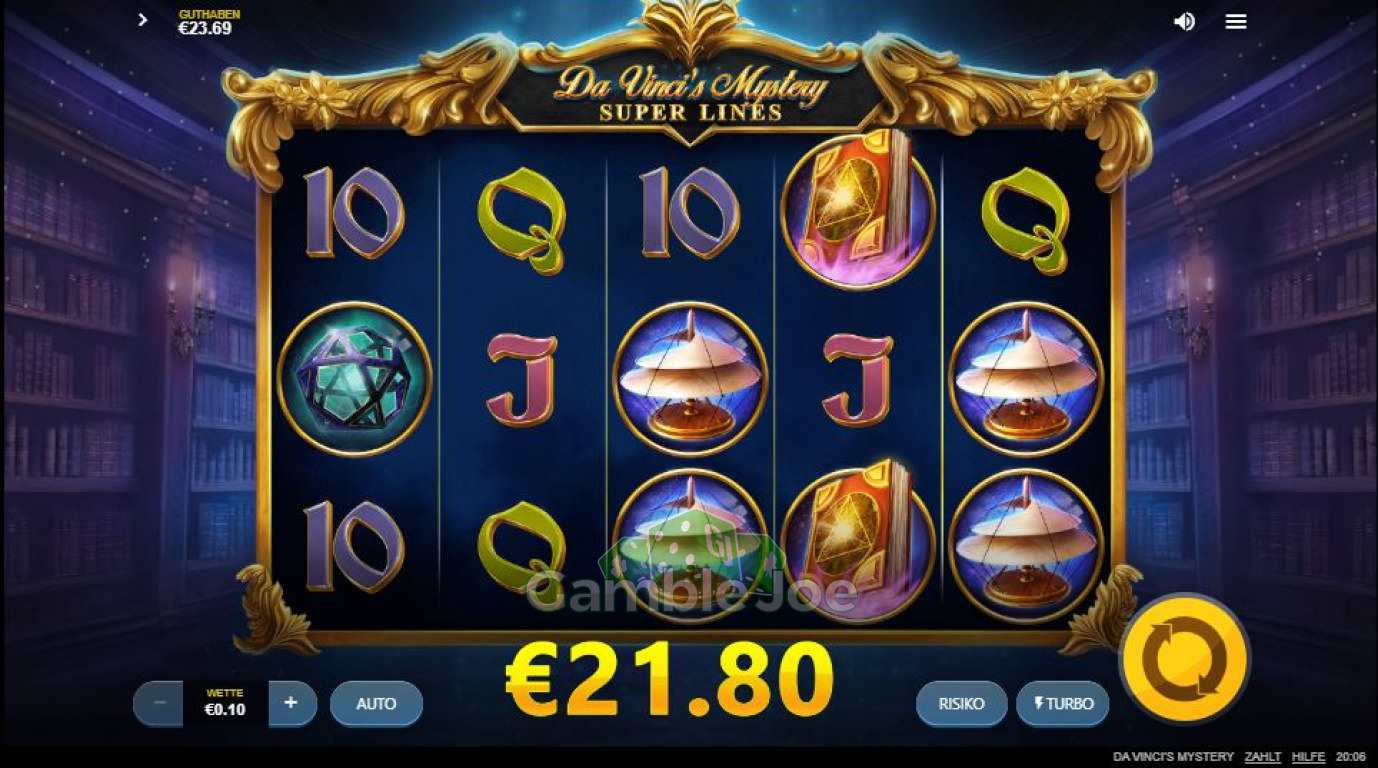Increase the bet with plus button
1378x768 pixels.
tap(291, 703)
